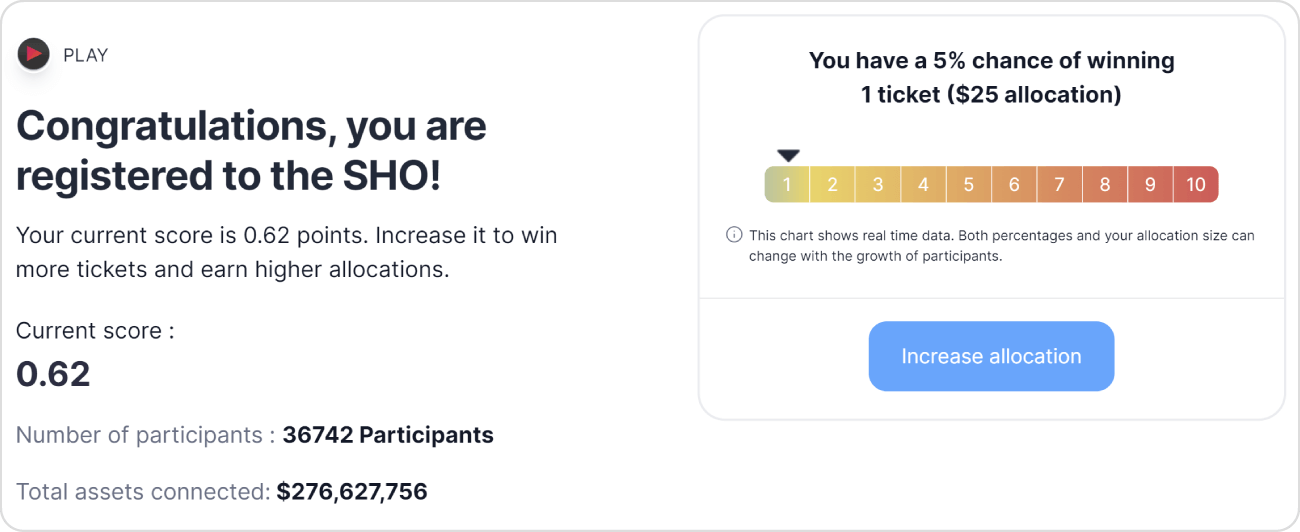Select segment 4 on the allocation scale
This screenshot has width=1300, height=532.
pyautogui.click(x=923, y=184)
